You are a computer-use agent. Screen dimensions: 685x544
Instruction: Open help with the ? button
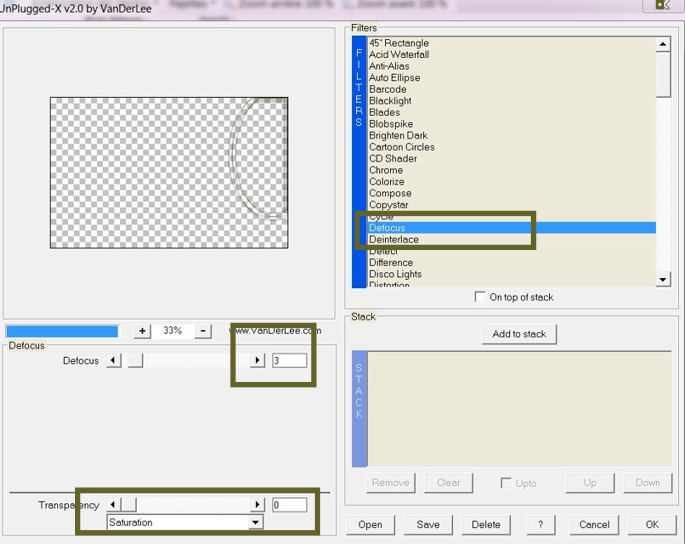point(541,525)
